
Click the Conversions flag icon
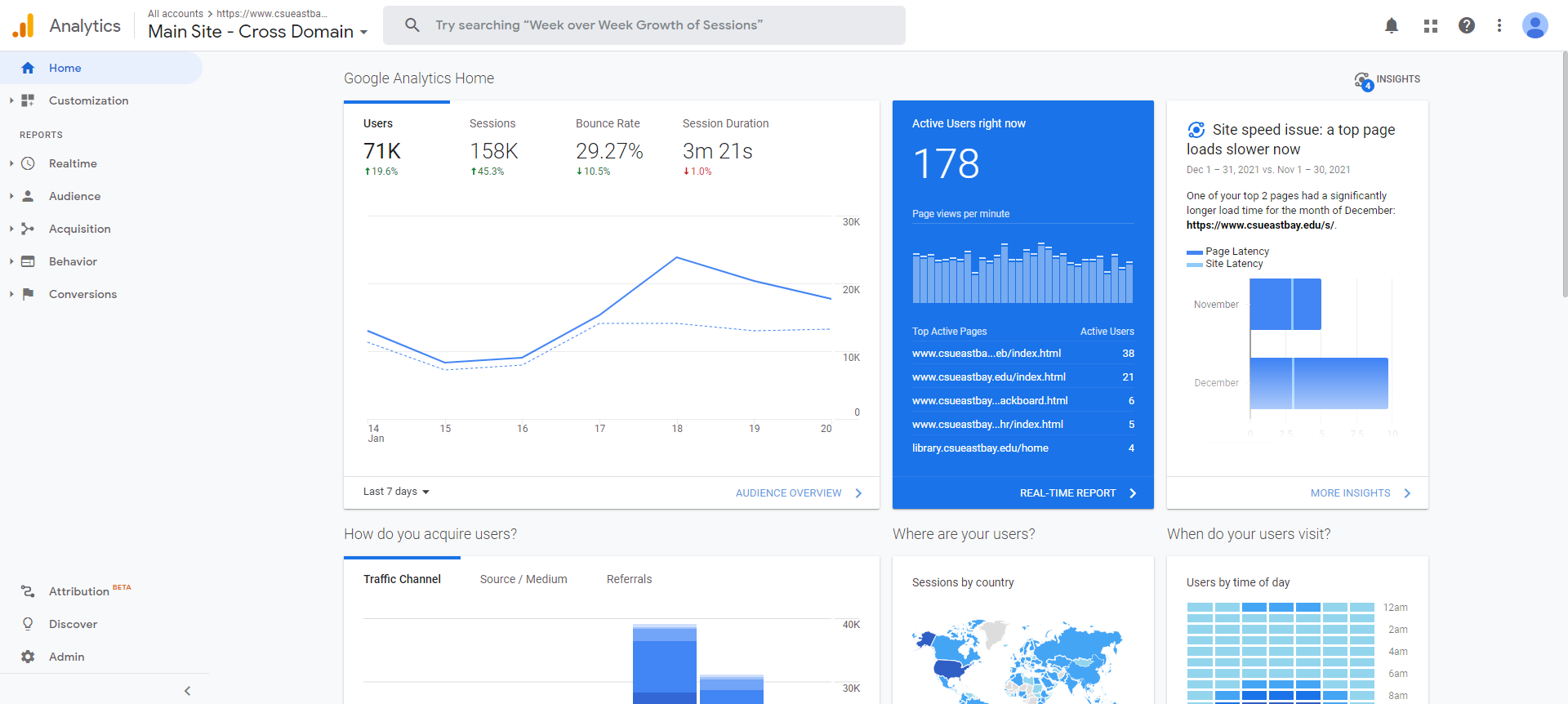click(28, 294)
